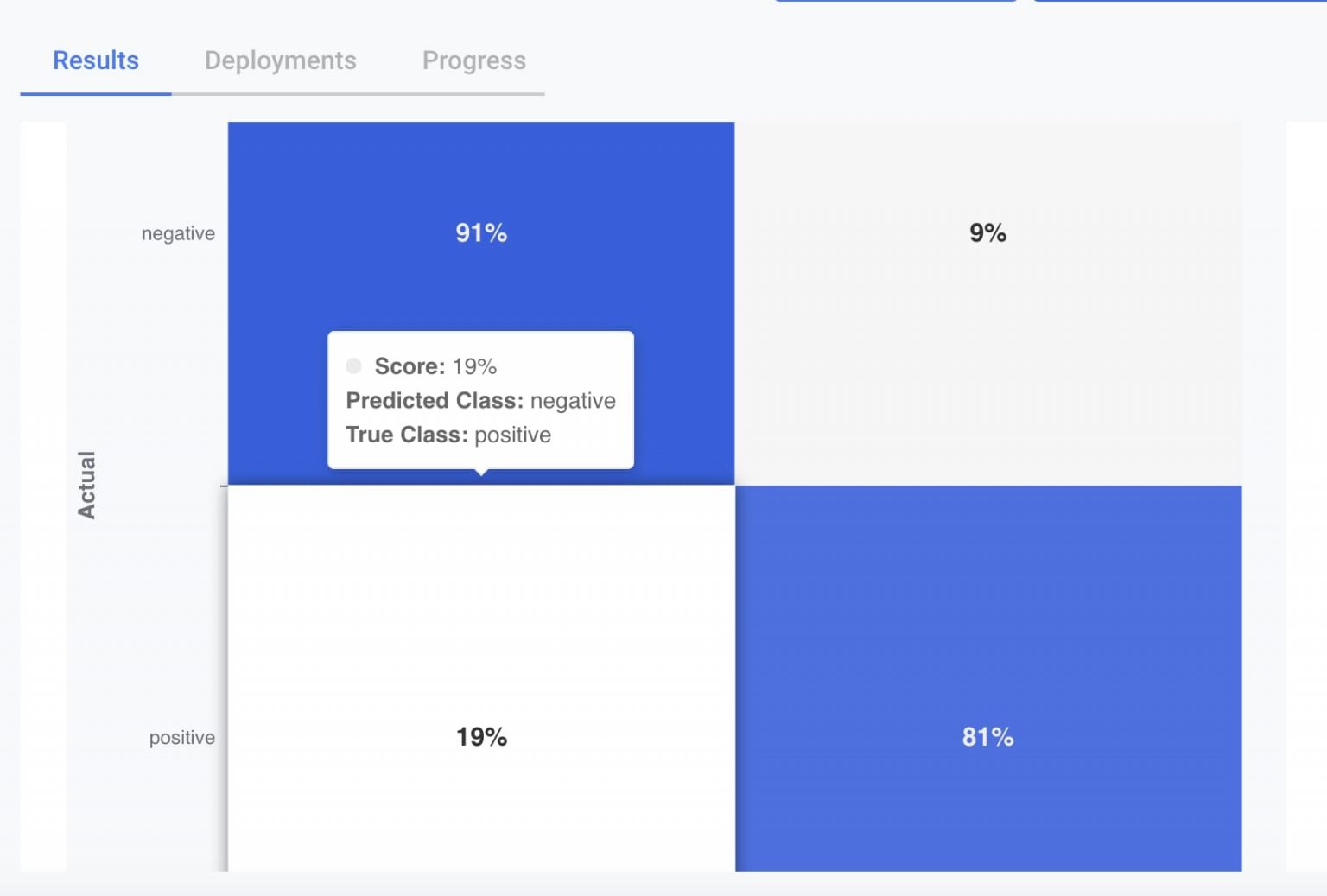Click the gray score indicator dot in tooltip

pyautogui.click(x=353, y=365)
